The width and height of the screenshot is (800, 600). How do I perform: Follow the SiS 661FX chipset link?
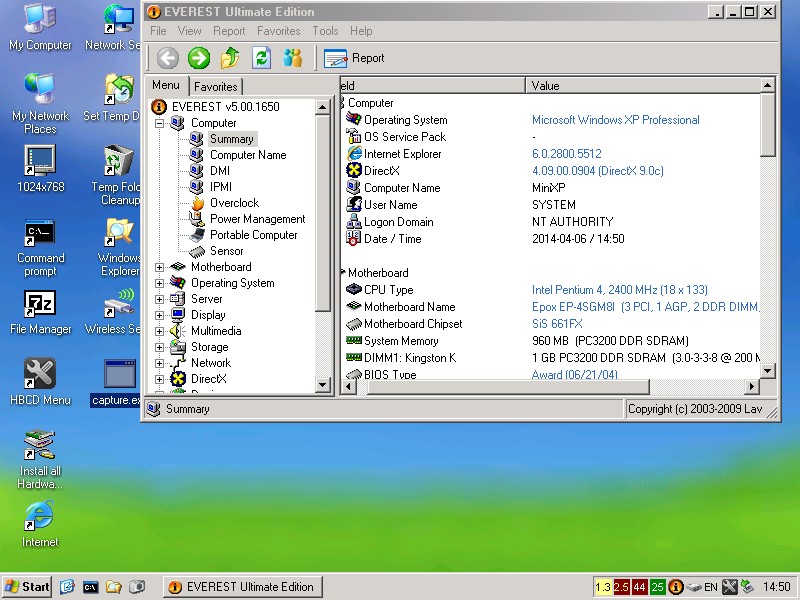[x=557, y=323]
